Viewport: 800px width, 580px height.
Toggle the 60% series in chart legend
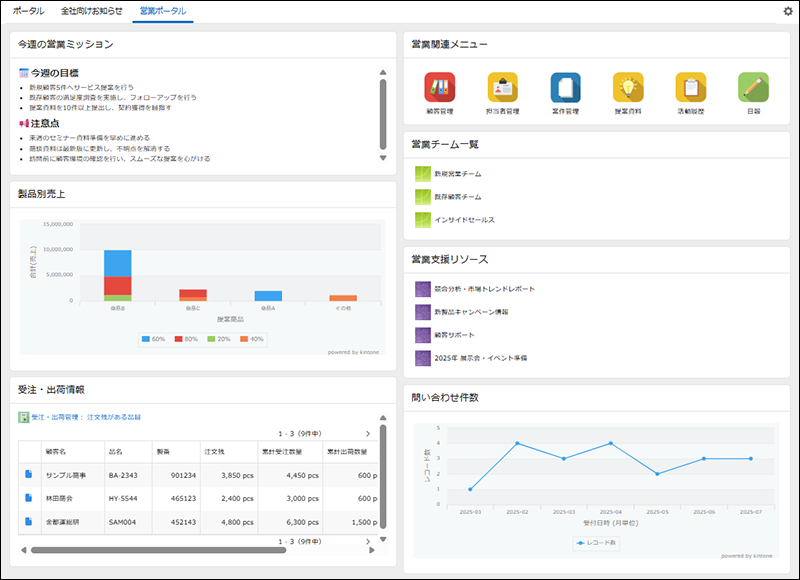tap(152, 339)
